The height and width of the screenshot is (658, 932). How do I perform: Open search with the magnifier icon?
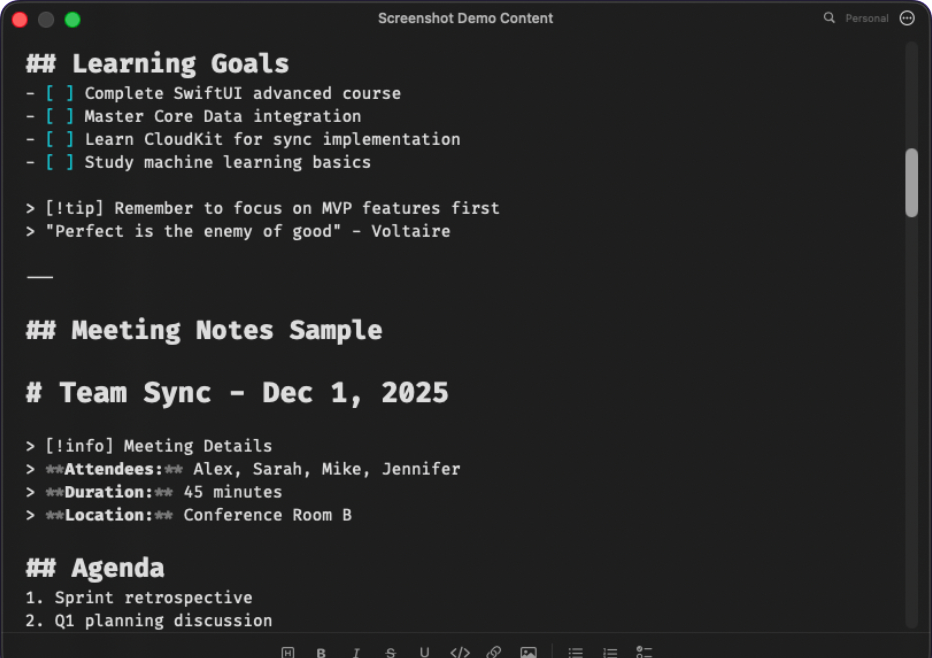(829, 18)
